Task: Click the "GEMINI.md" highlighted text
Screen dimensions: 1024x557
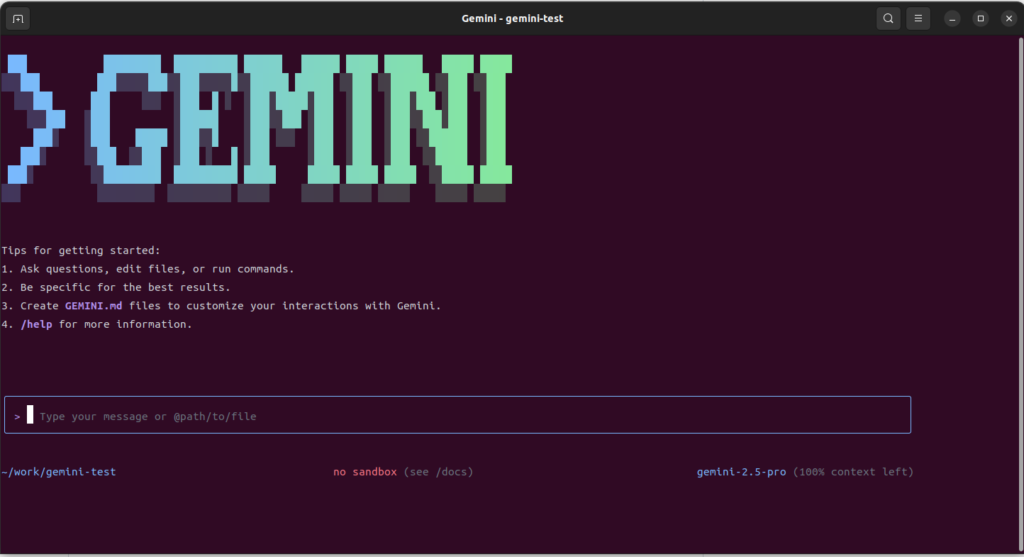Action: (93, 306)
